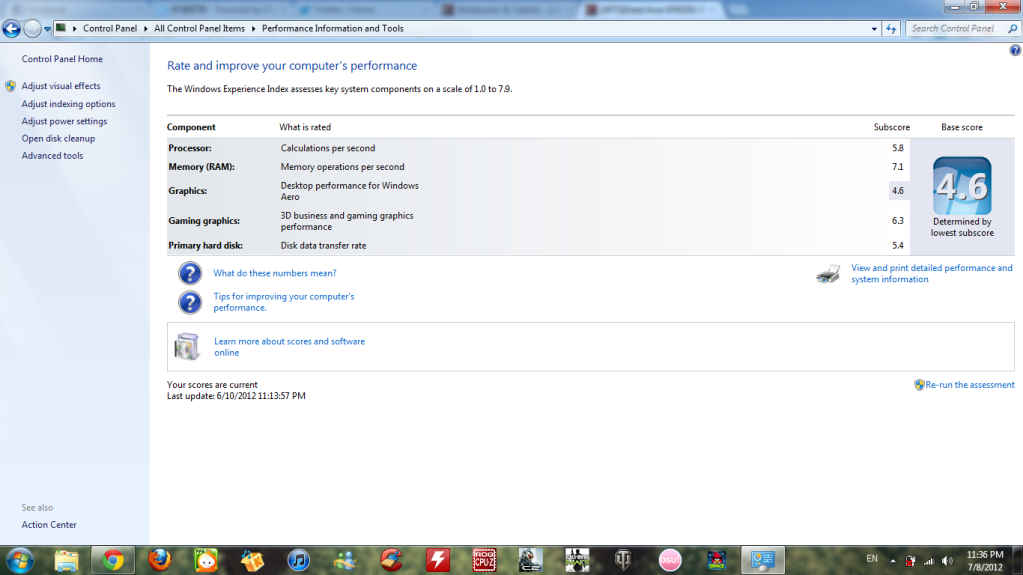Show hidden system tray icons
Viewport: 1023px width, 575px height.
892,560
